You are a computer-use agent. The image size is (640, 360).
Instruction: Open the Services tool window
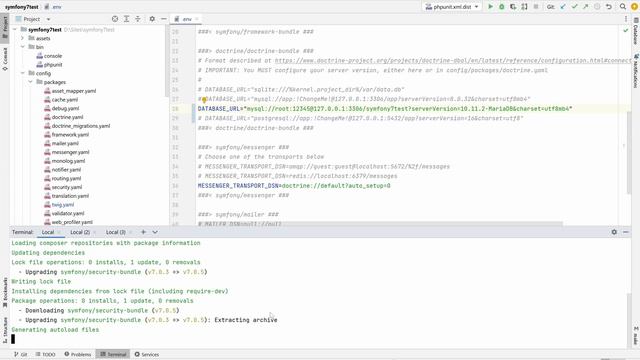(147, 354)
